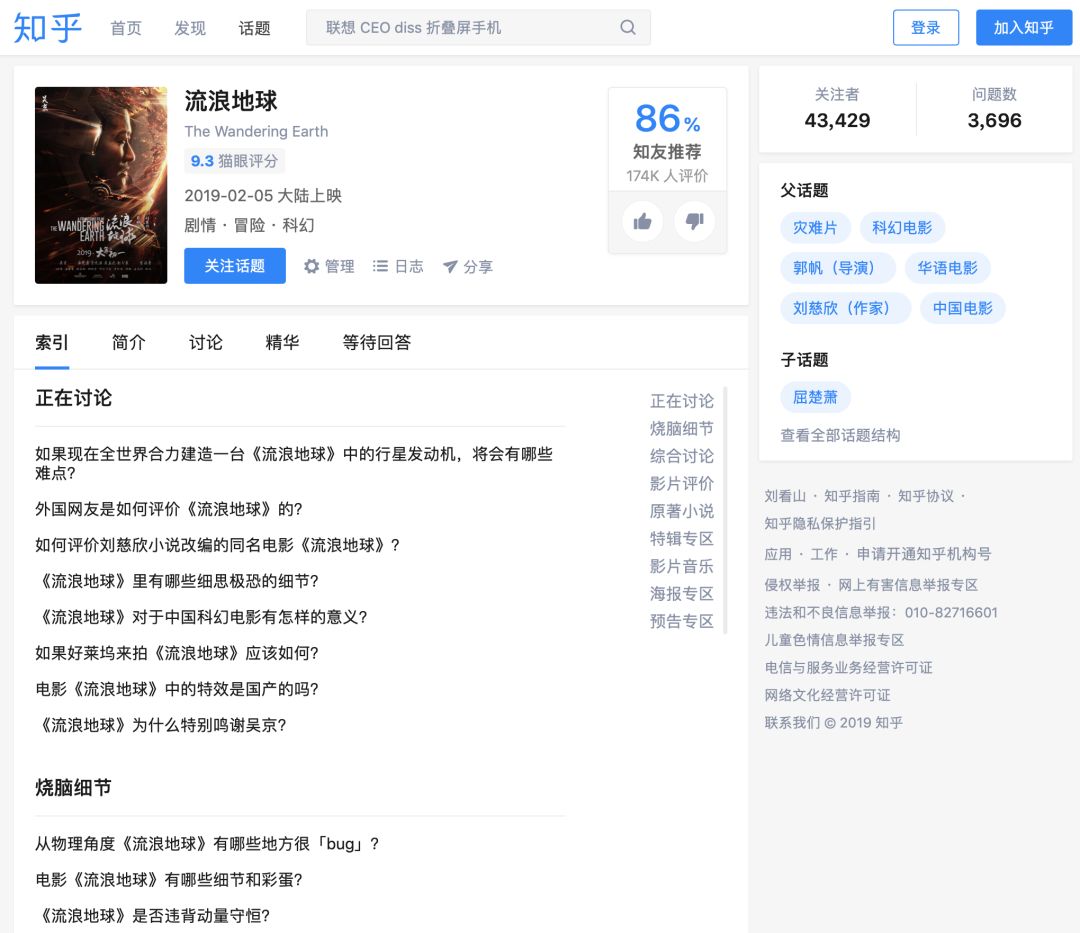
Task: Go to 话题 in top navigation
Action: point(254,28)
